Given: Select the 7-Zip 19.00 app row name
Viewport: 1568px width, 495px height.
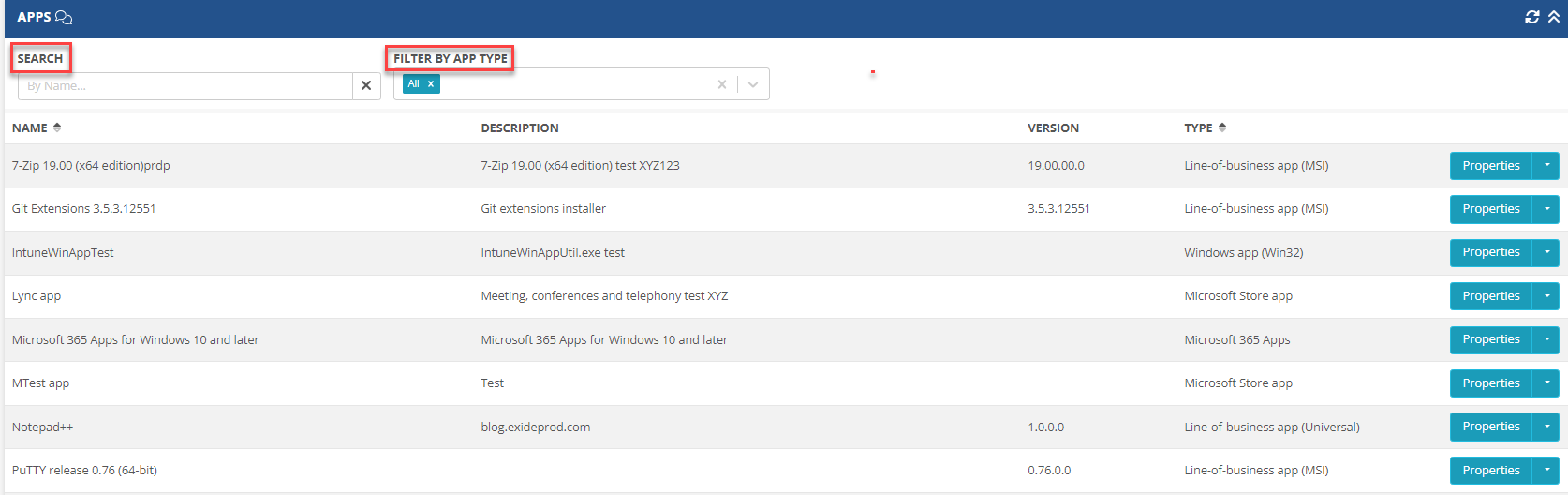Looking at the screenshot, I should tap(91, 166).
